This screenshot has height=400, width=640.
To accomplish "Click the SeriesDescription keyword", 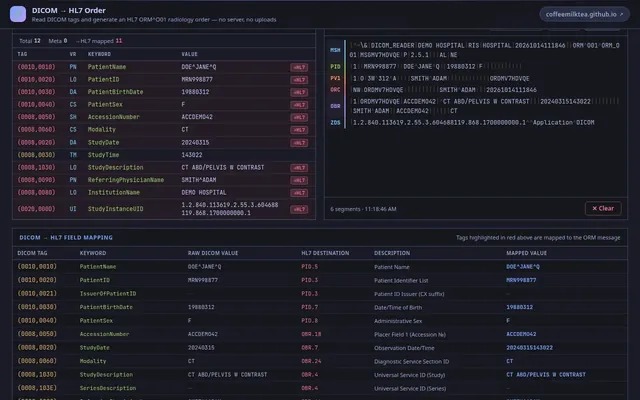I will (108, 388).
